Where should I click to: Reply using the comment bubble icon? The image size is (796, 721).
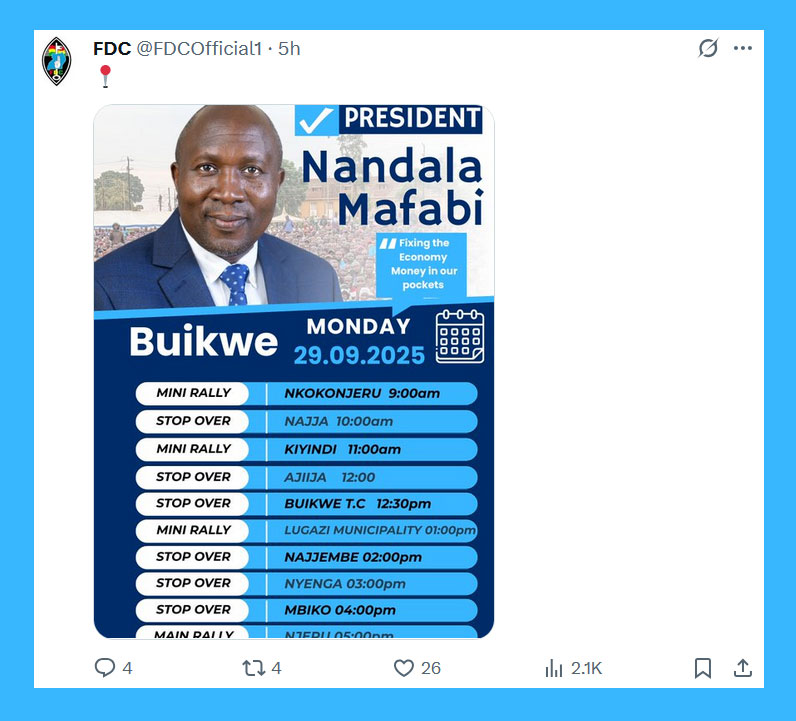coord(105,668)
